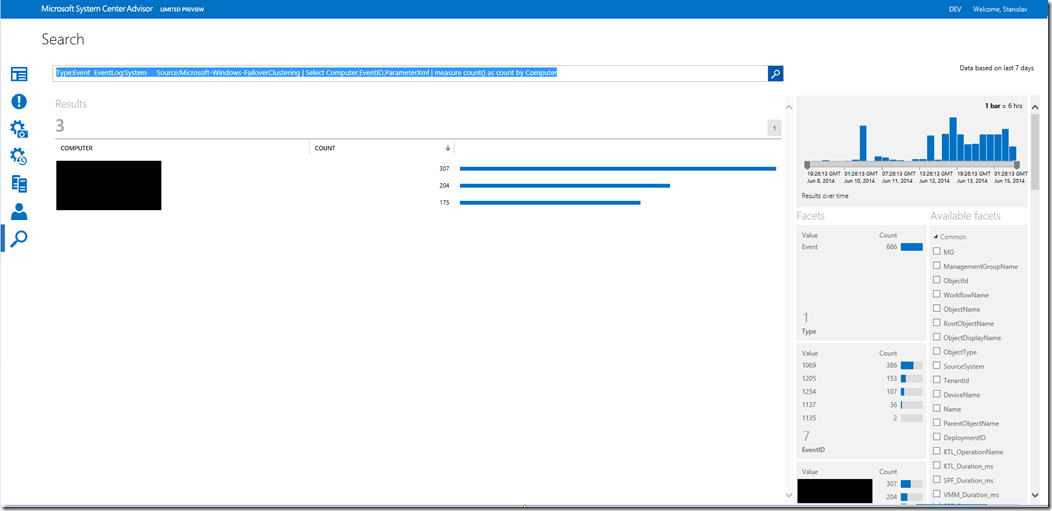Open the alerts exclamation sidebar icon

pos(19,102)
